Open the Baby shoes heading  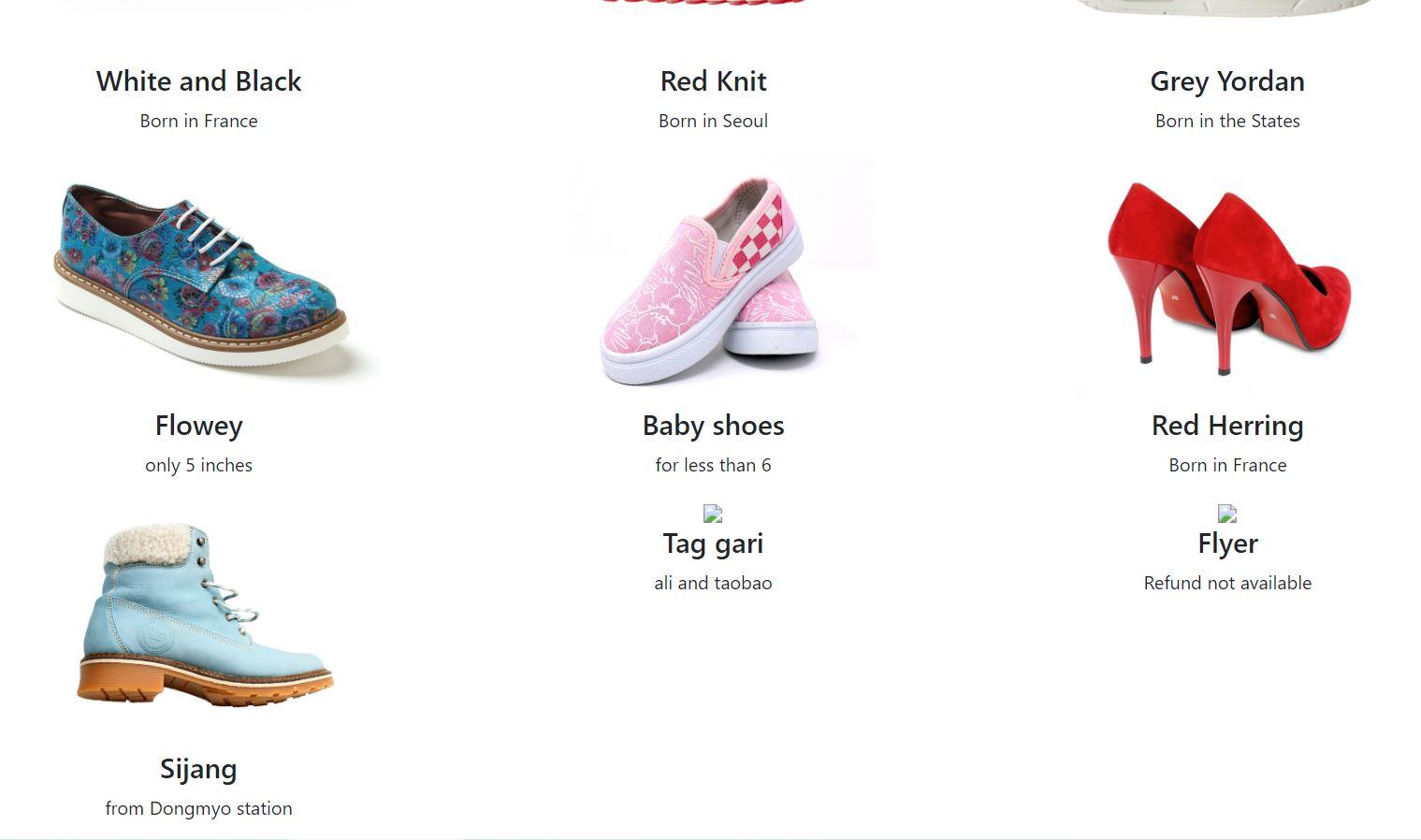pos(713,426)
